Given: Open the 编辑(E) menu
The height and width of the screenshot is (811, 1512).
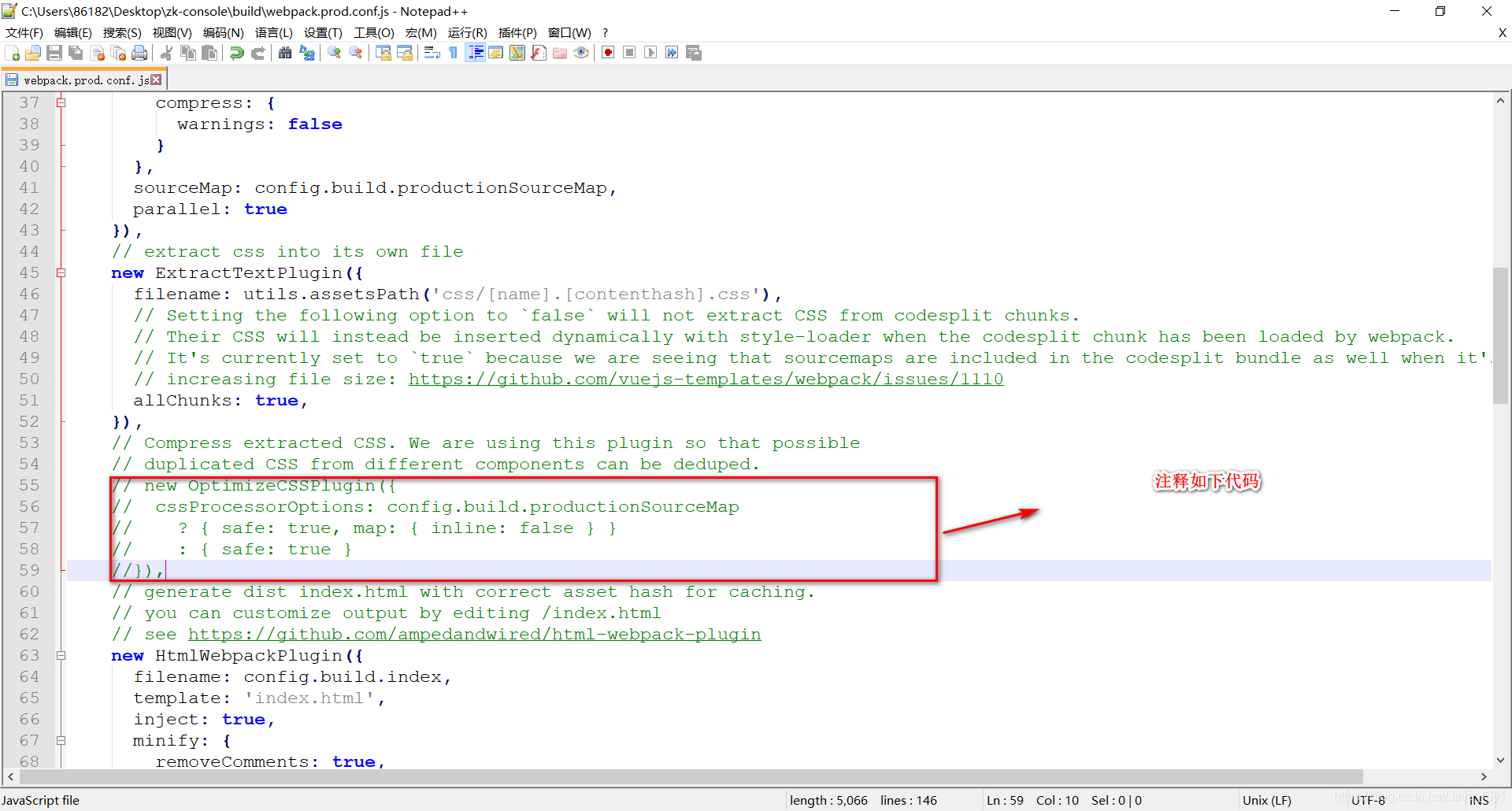Looking at the screenshot, I should pos(73,32).
